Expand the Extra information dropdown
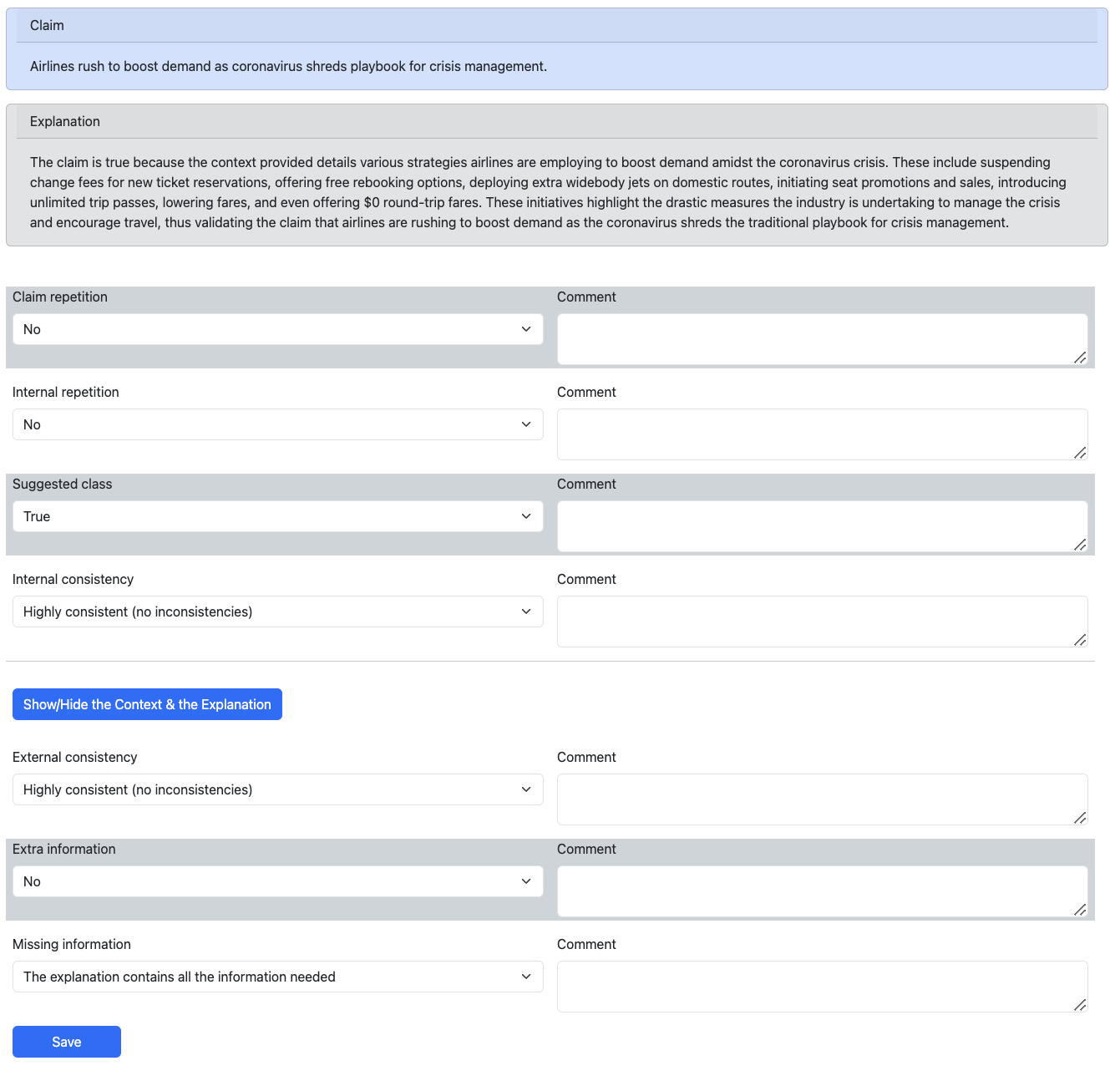Viewport: 1120px width, 1086px height. [x=277, y=881]
